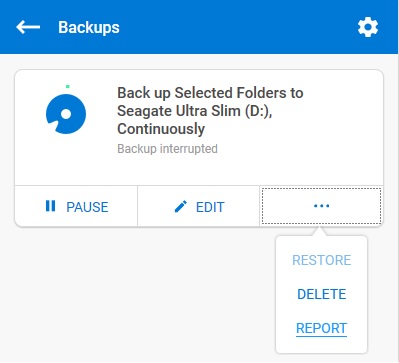Select the 'Back up Selected Folders' title line
Viewport: 399px width, 363px height.
coord(210,93)
